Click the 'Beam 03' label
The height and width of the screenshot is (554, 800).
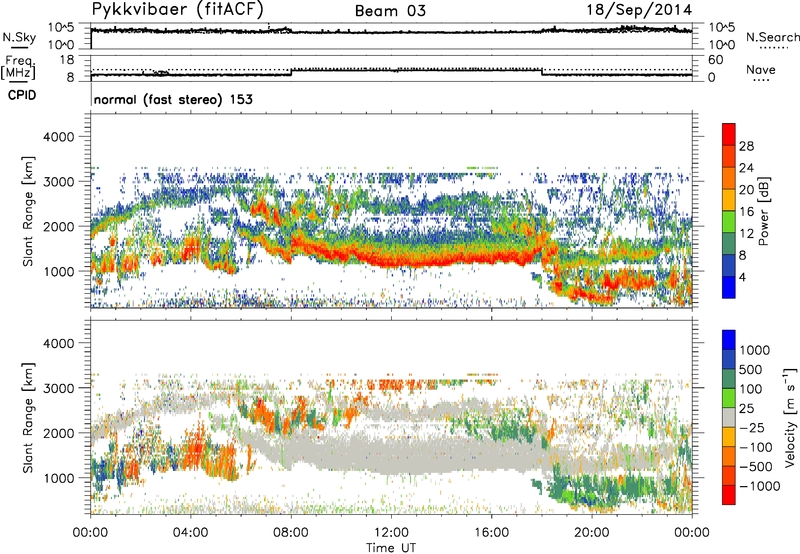tap(390, 11)
